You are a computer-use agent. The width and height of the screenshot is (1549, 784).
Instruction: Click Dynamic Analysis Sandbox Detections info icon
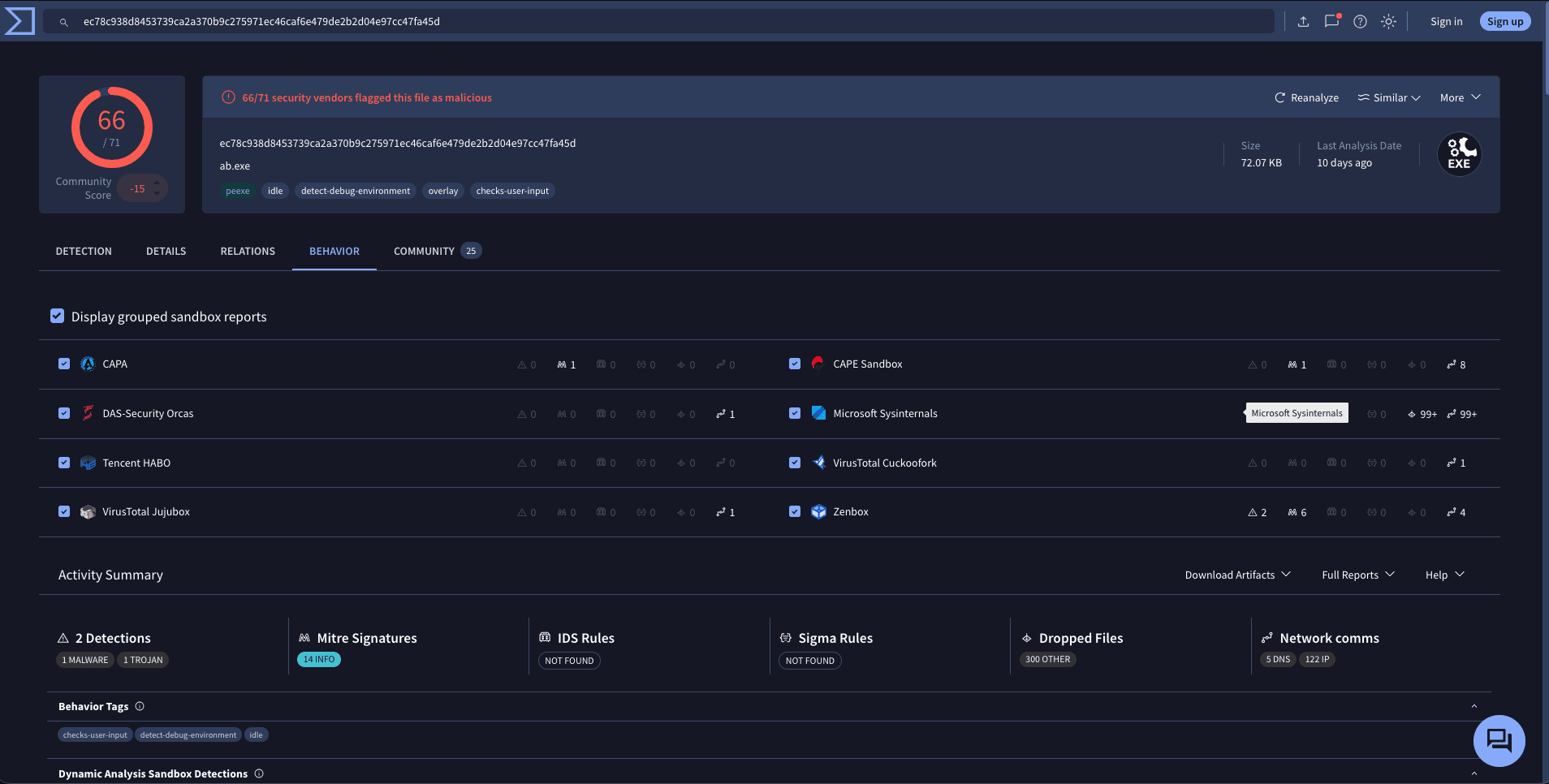[x=259, y=773]
